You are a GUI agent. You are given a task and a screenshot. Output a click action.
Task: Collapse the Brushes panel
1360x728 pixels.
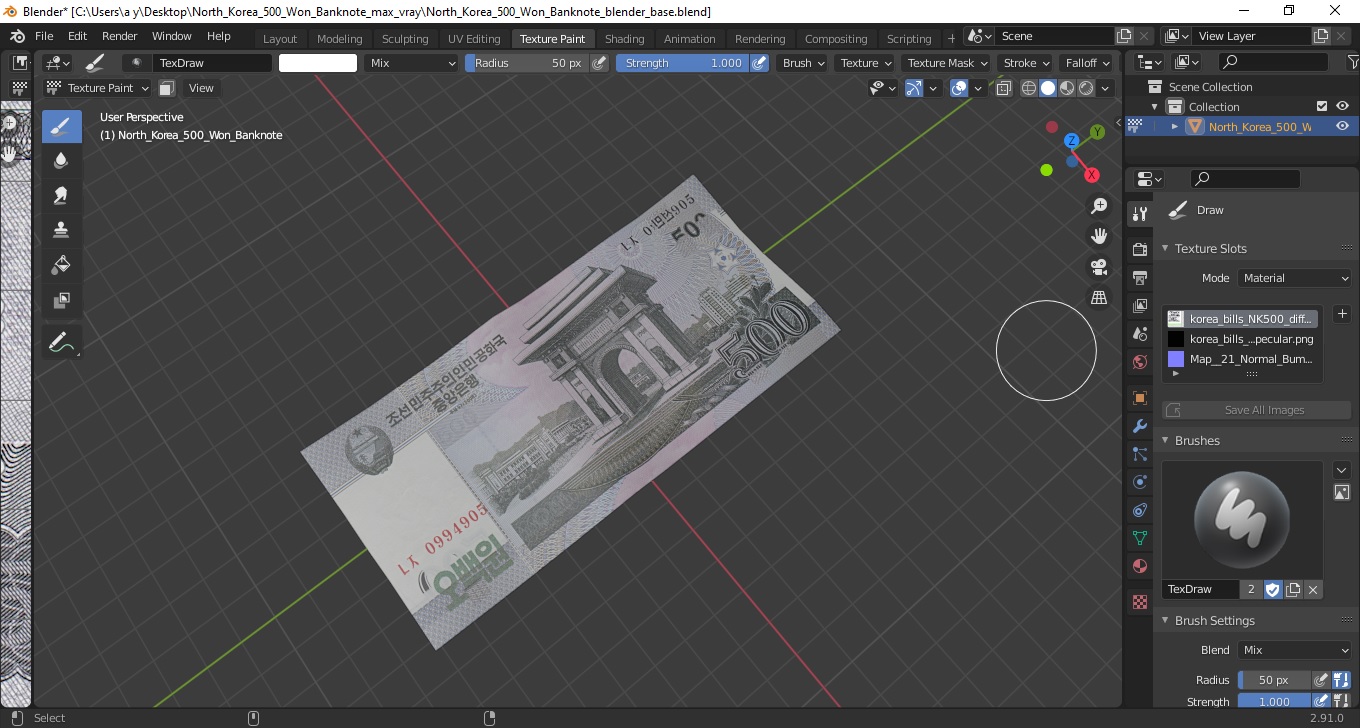[x=1165, y=440]
